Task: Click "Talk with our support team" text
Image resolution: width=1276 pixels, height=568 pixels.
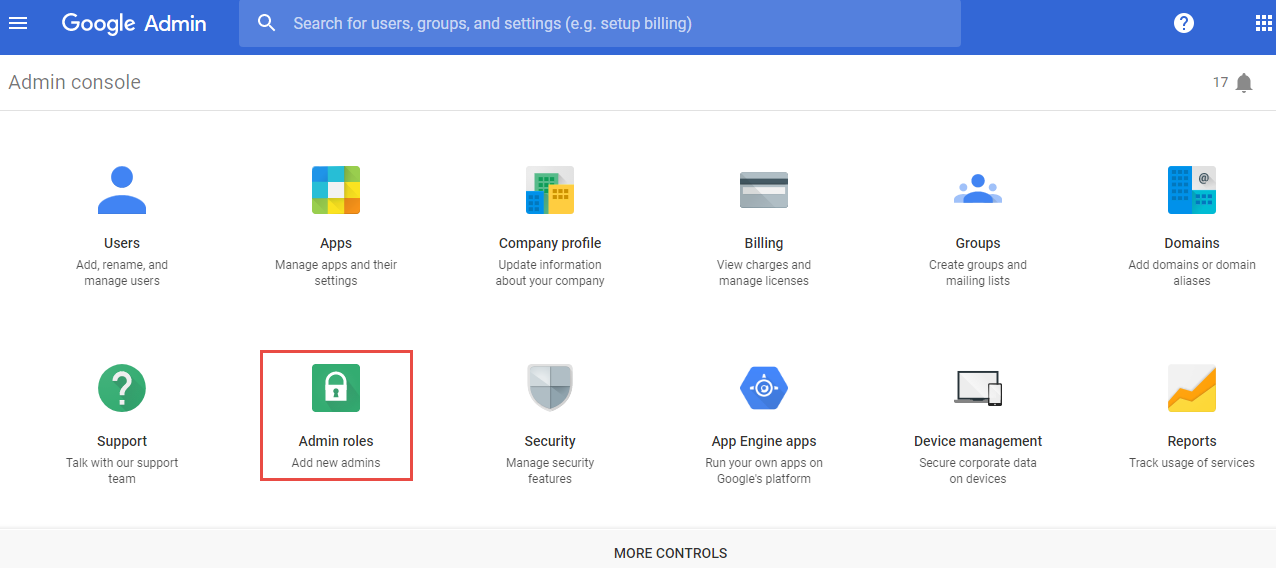Action: (122, 471)
